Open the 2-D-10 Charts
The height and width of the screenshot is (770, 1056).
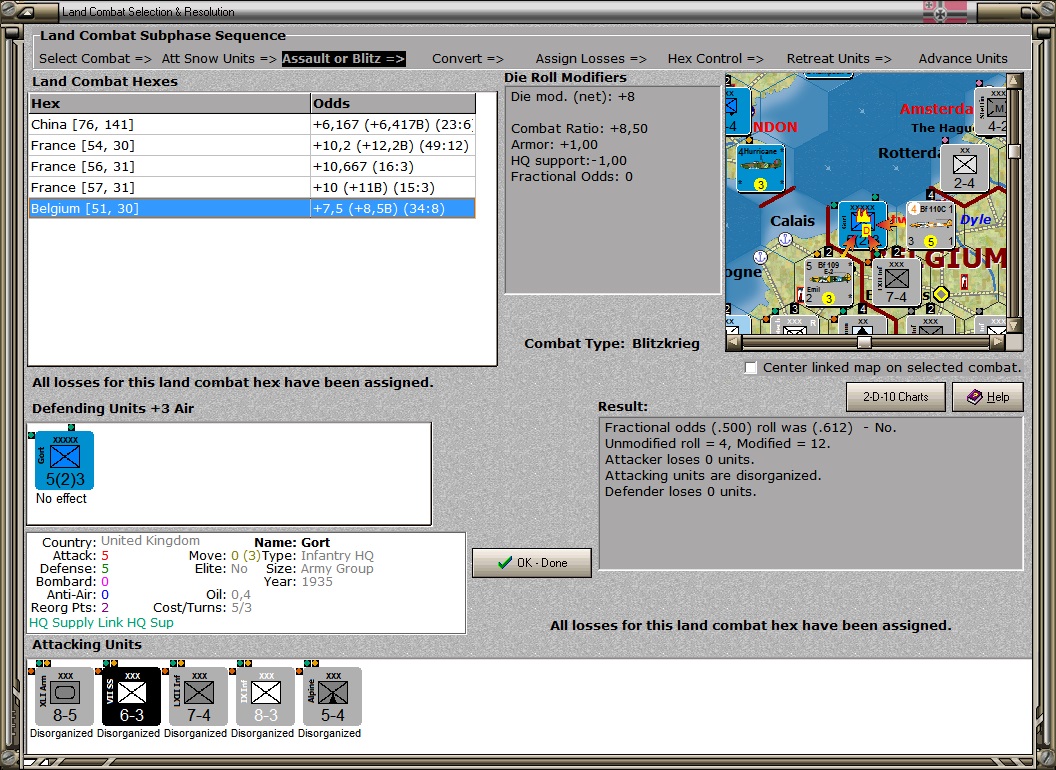point(896,397)
